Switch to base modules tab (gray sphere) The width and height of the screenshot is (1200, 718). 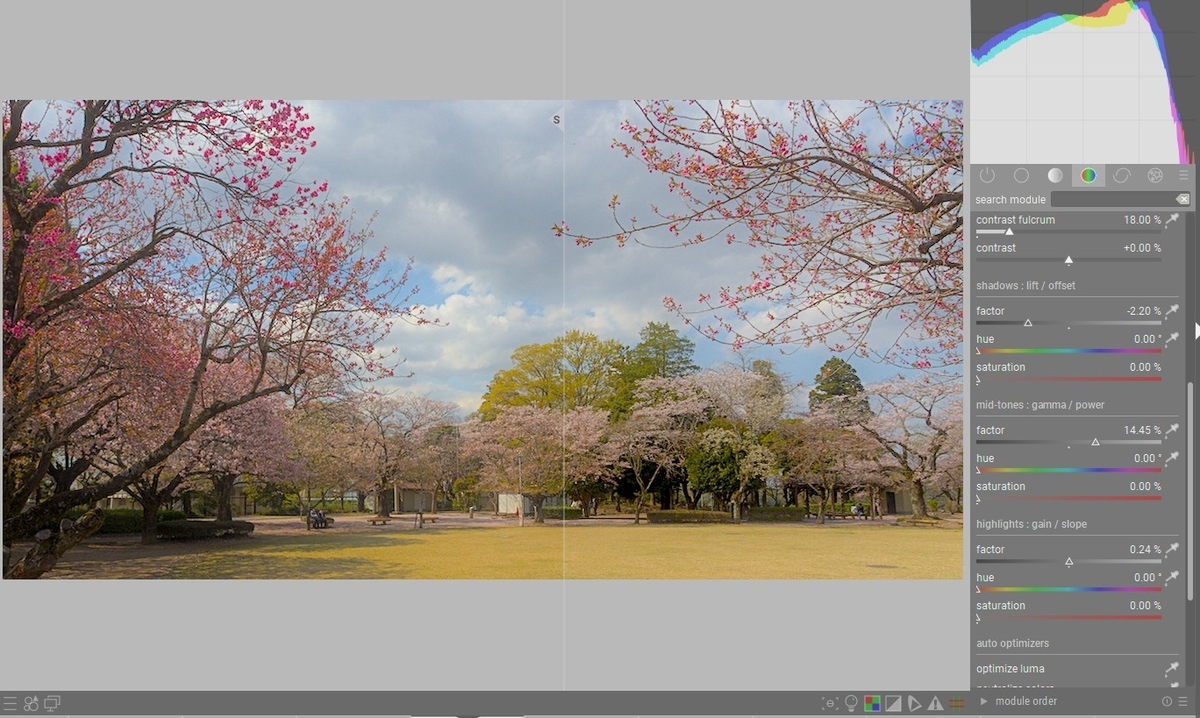[x=1055, y=175]
